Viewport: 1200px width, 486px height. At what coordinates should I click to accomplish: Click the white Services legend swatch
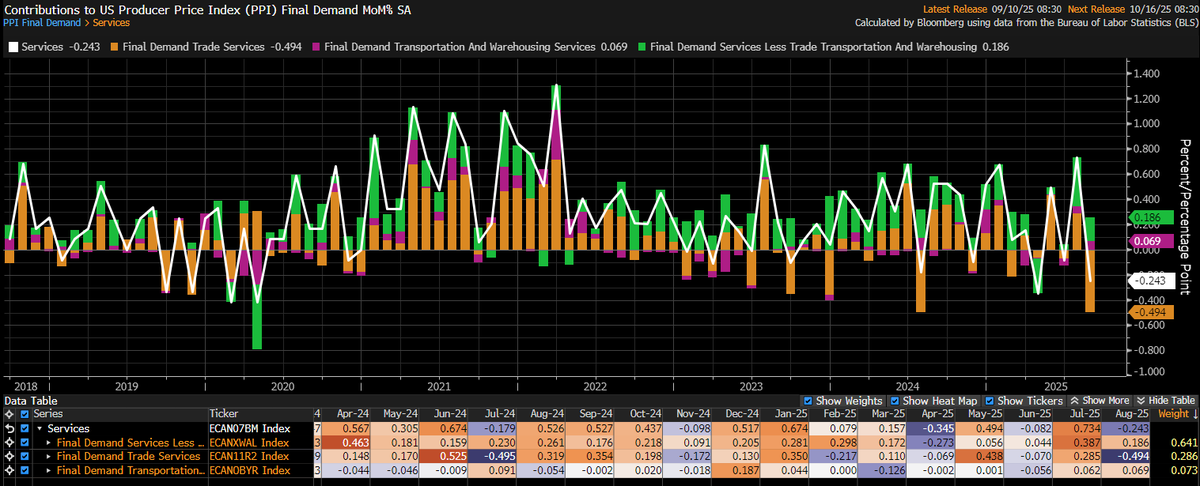[11, 46]
